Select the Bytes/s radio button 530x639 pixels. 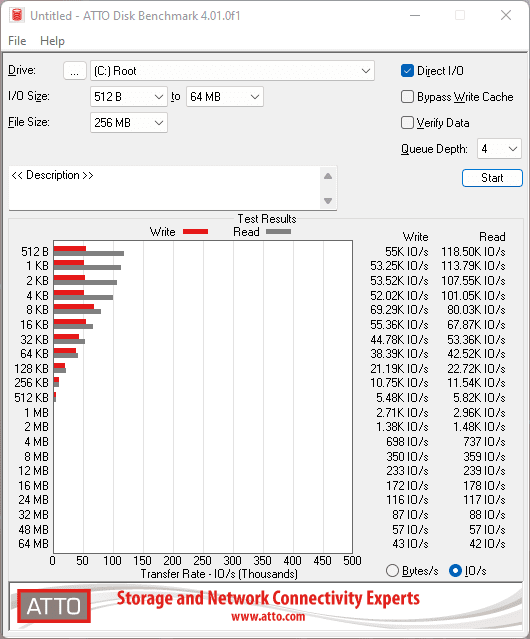pos(392,571)
